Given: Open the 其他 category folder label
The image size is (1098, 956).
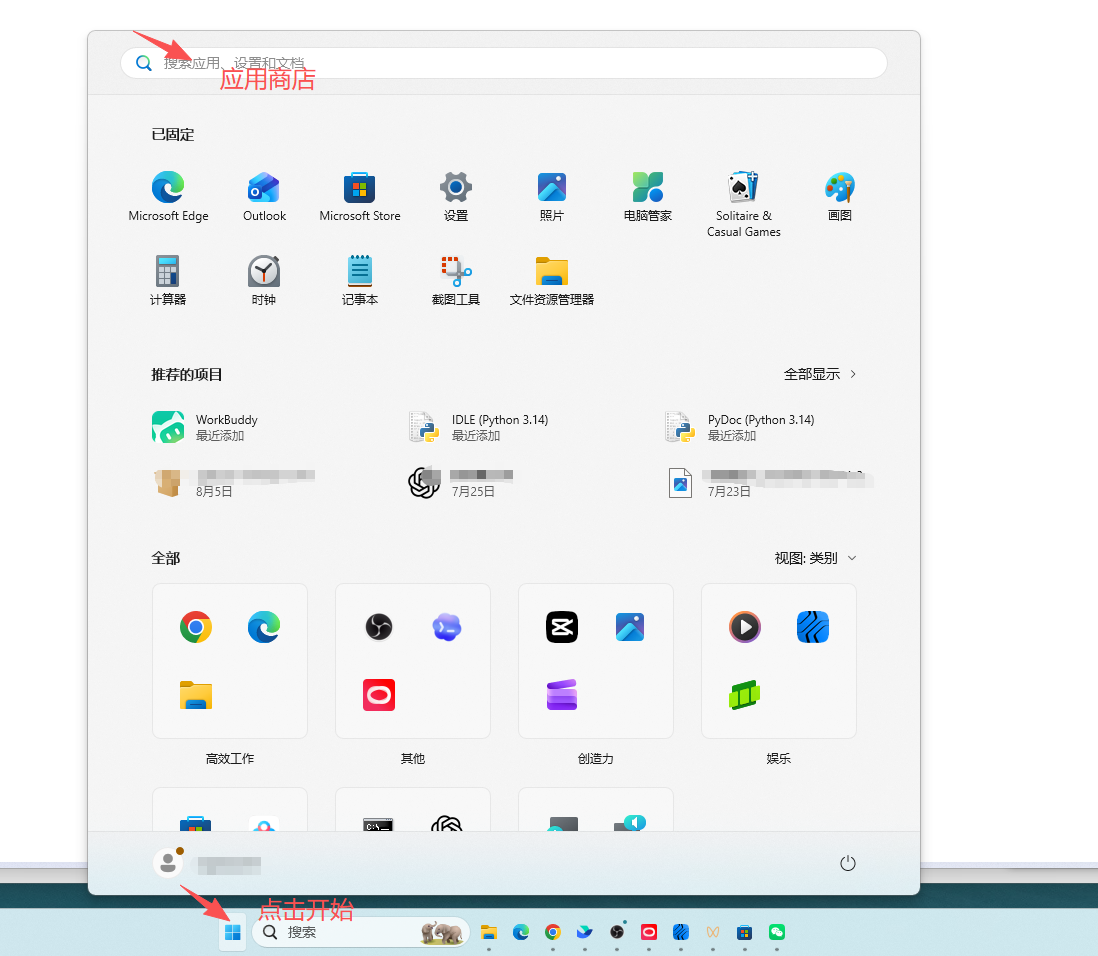Looking at the screenshot, I should [412, 758].
